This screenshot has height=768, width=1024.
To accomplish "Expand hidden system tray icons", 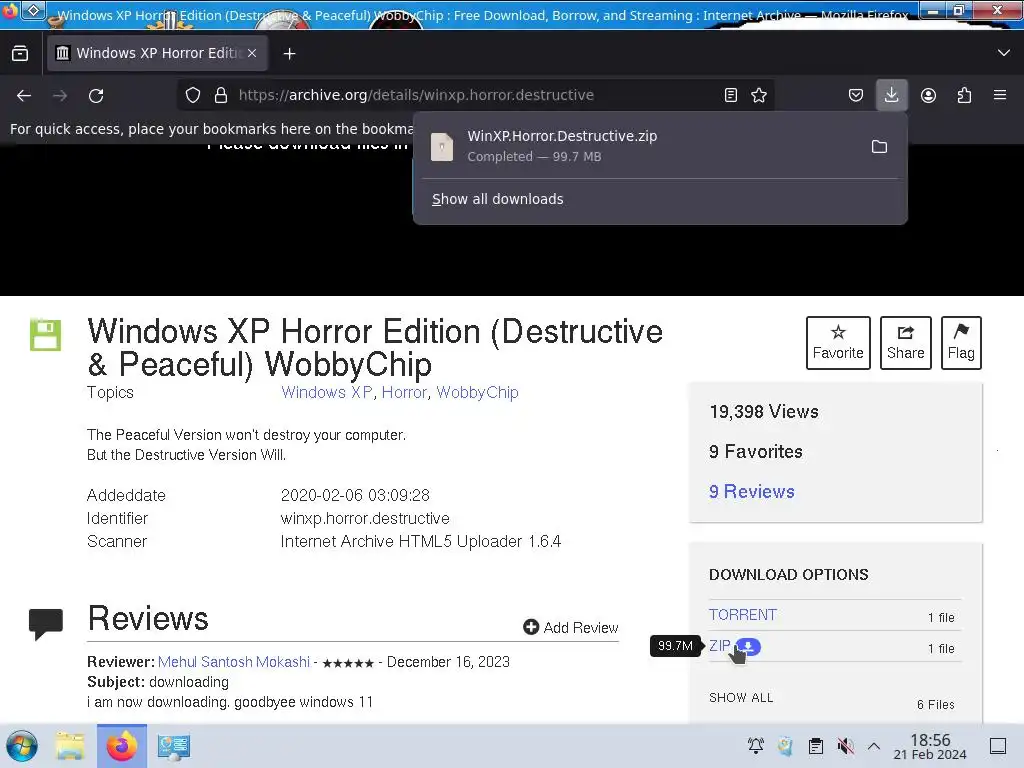I will (x=874, y=746).
